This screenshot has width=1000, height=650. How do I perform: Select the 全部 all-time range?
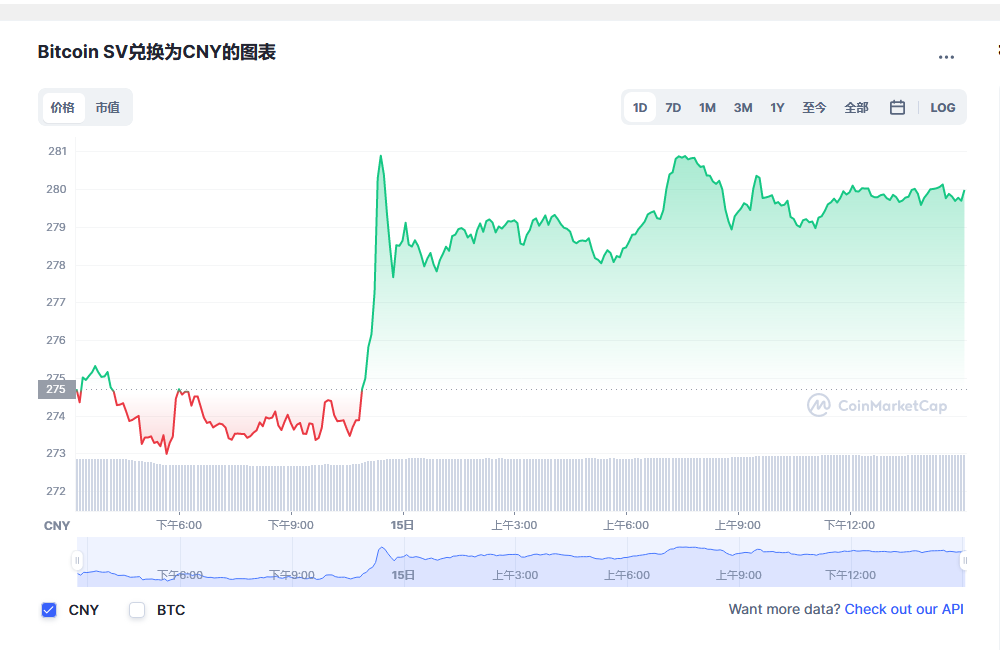point(856,108)
